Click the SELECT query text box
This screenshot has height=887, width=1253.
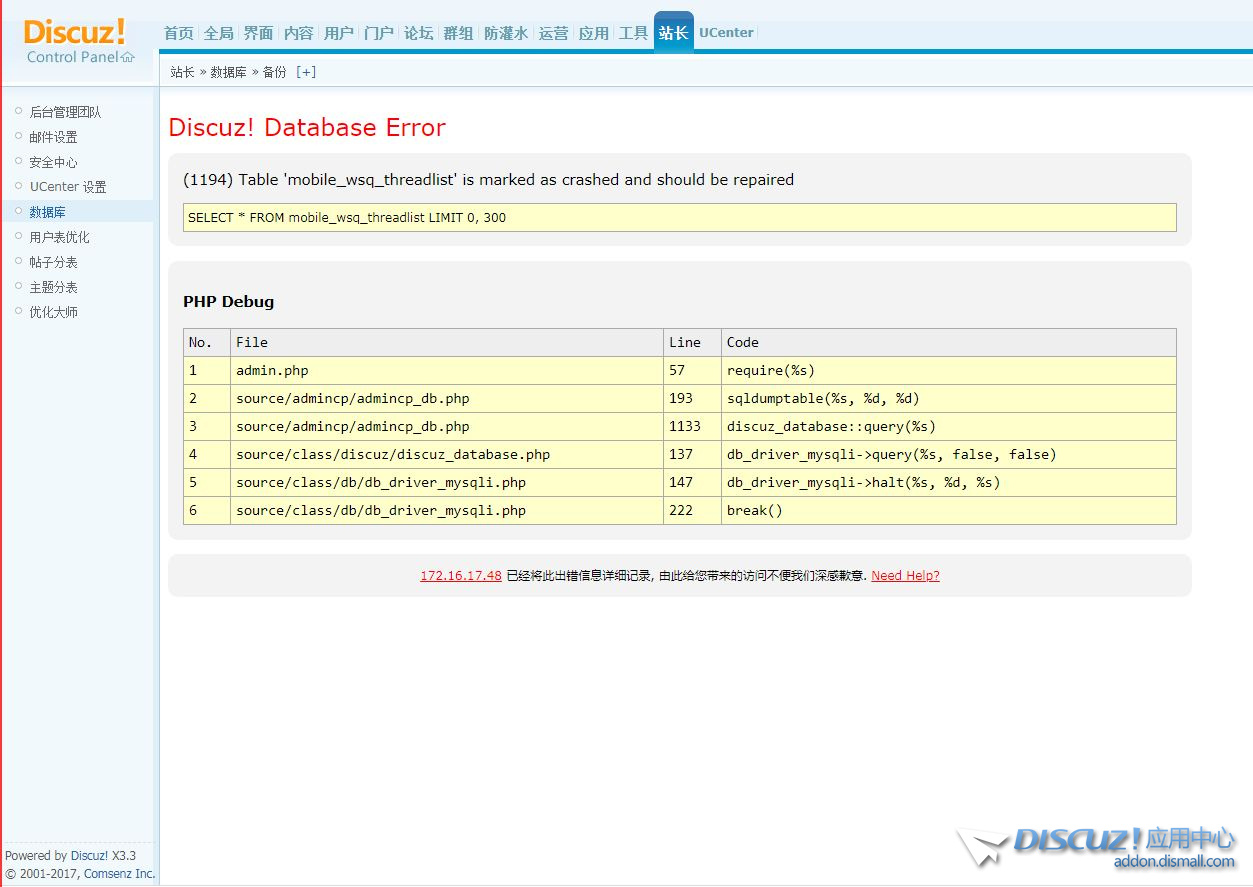coord(680,218)
